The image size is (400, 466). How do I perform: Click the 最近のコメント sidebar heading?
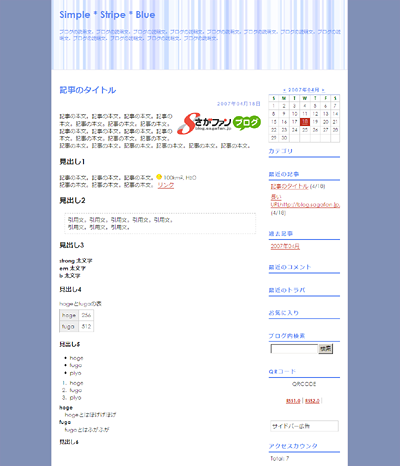point(290,267)
